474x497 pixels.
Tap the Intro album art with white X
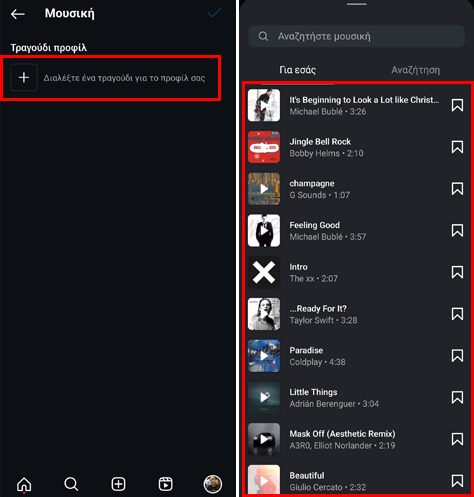[264, 272]
